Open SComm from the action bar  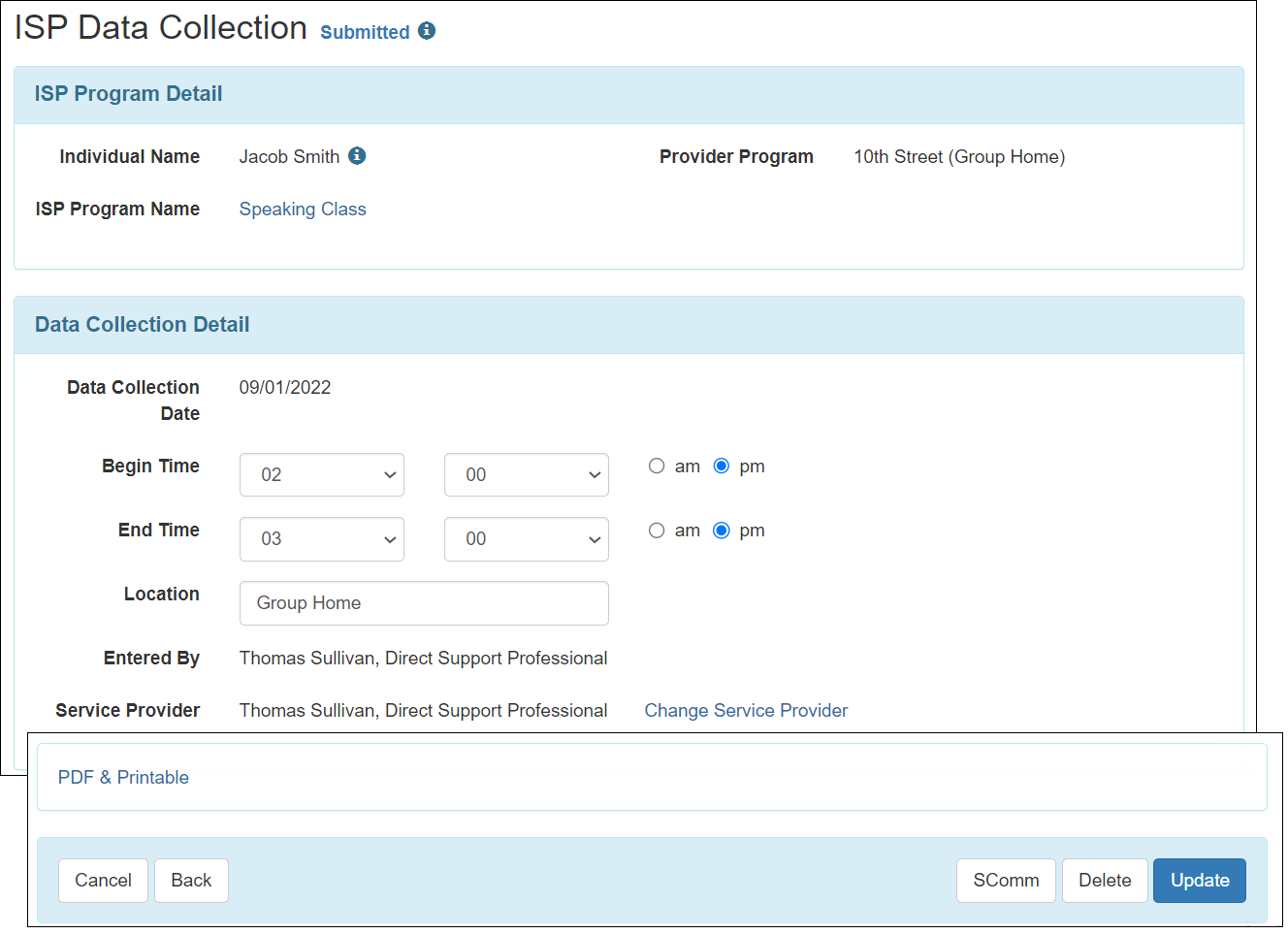[1006, 880]
